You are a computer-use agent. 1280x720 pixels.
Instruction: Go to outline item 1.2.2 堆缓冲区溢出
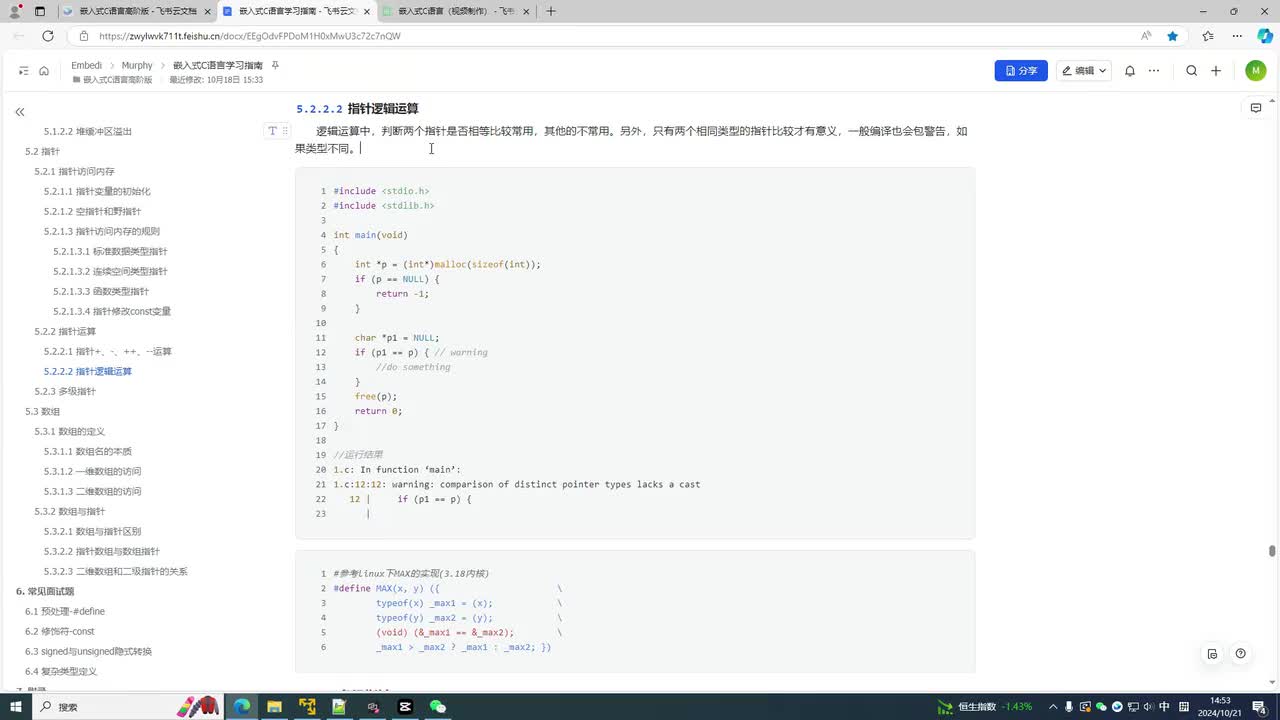coord(88,131)
